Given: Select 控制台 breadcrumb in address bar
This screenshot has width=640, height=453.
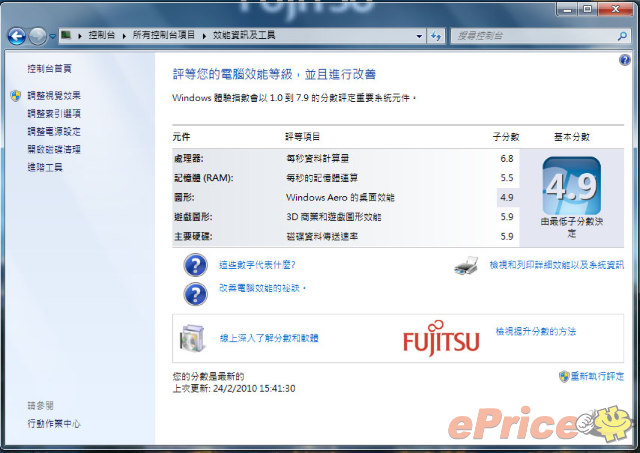Looking at the screenshot, I should (102, 35).
